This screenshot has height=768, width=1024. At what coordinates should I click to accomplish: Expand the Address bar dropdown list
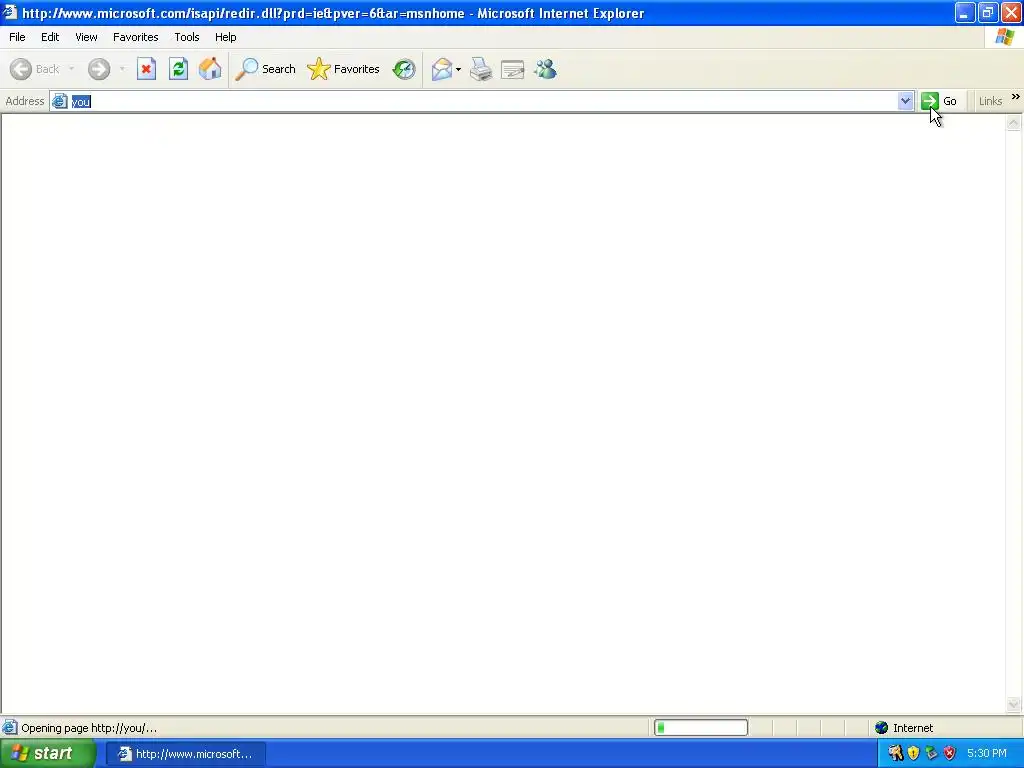coord(905,101)
